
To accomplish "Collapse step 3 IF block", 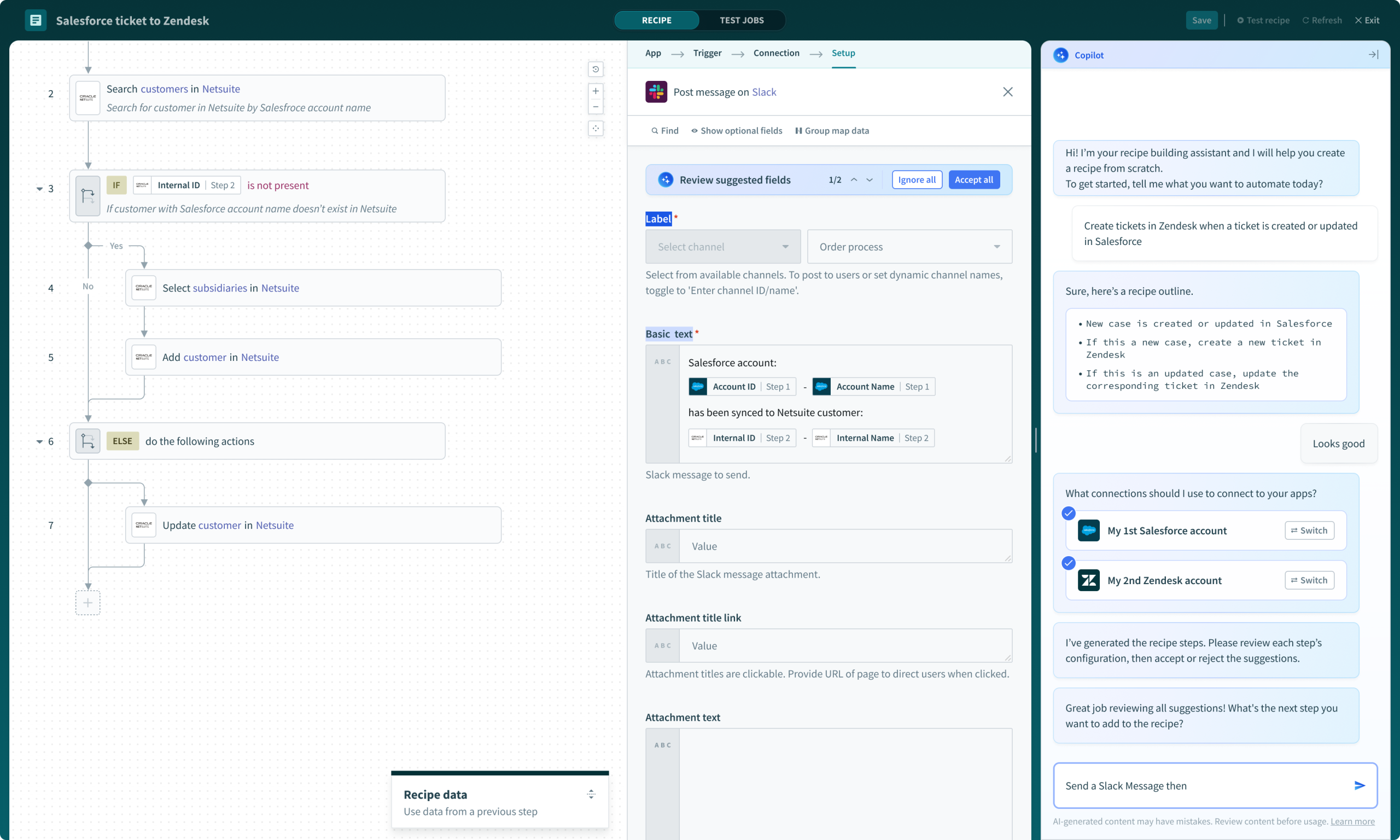I will (39, 189).
